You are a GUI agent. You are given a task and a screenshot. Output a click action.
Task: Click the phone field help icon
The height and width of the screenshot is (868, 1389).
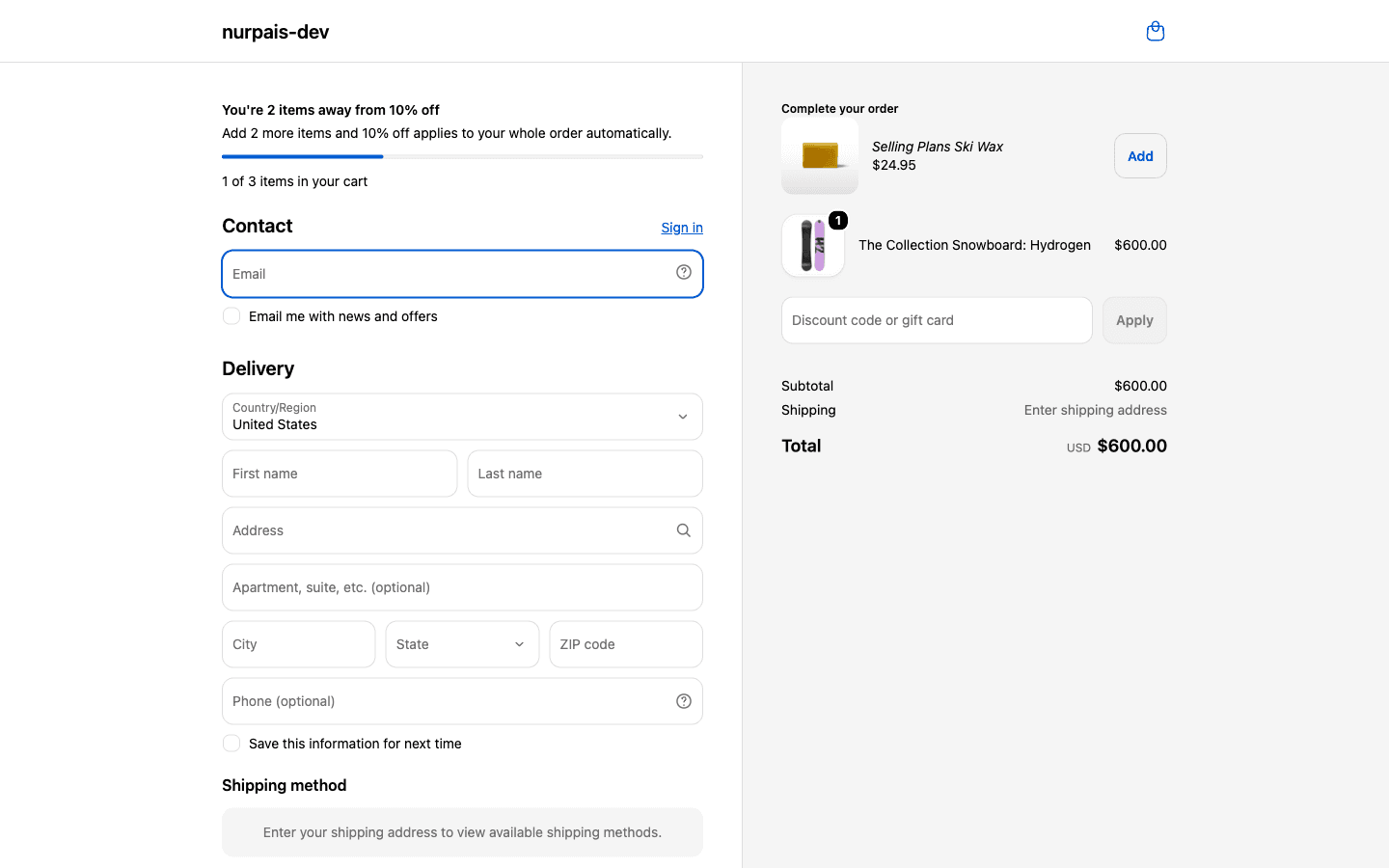[684, 701]
